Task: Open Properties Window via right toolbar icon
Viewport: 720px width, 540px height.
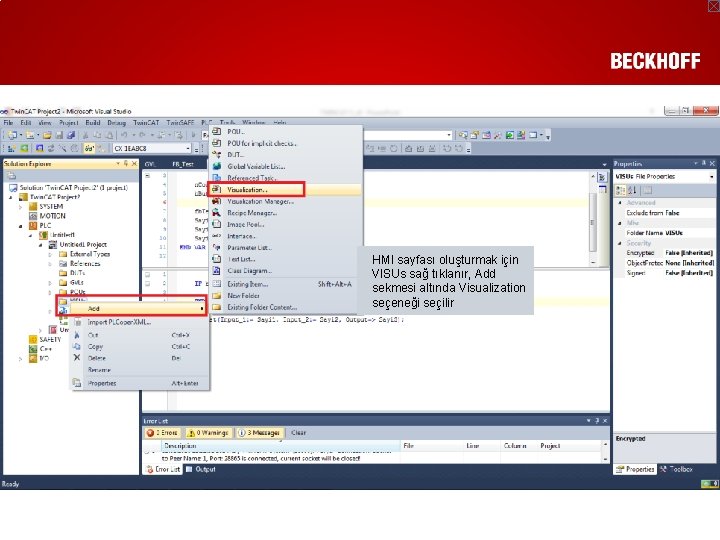Action: point(474,135)
